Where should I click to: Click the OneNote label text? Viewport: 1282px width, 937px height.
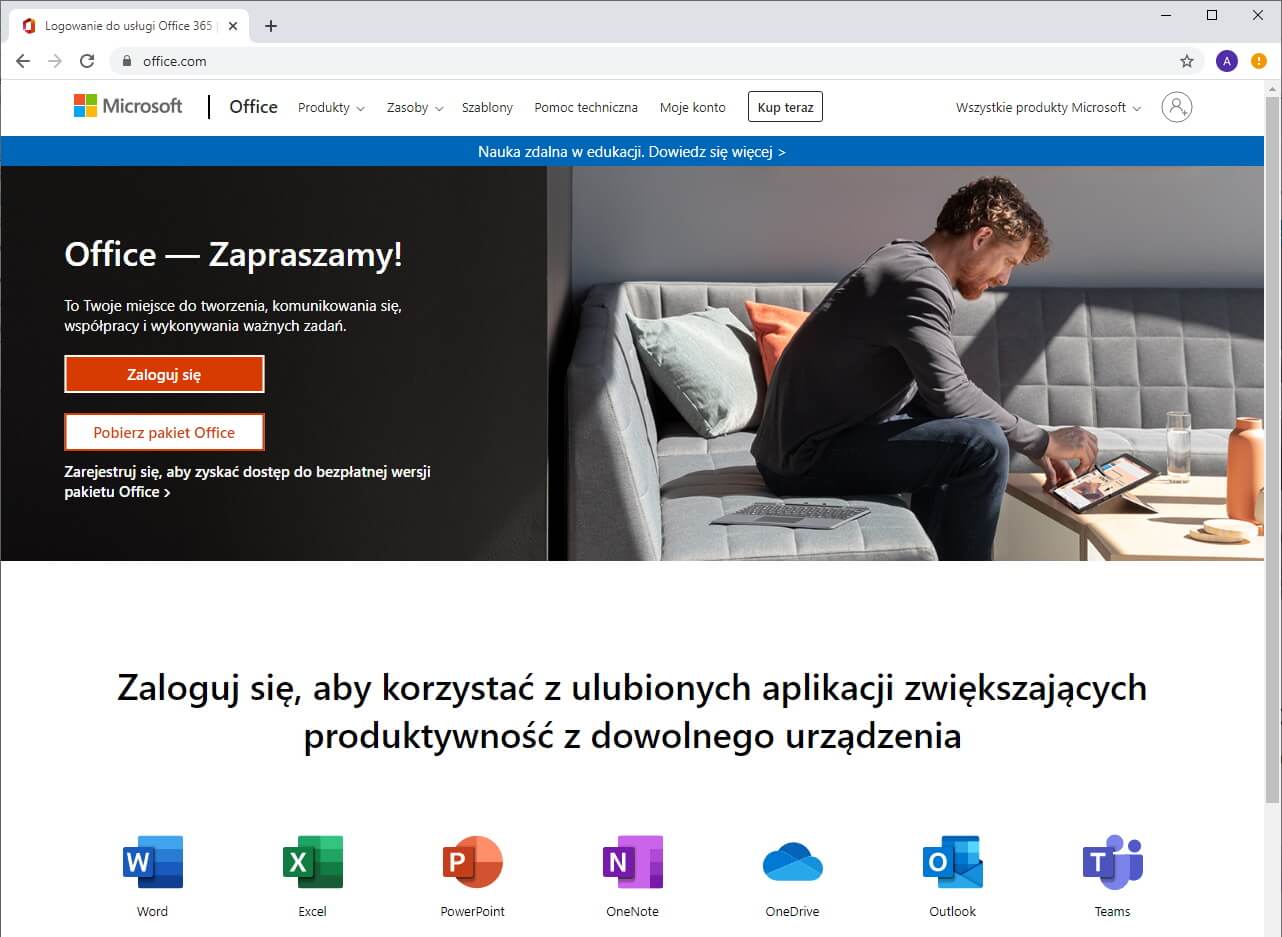[633, 911]
